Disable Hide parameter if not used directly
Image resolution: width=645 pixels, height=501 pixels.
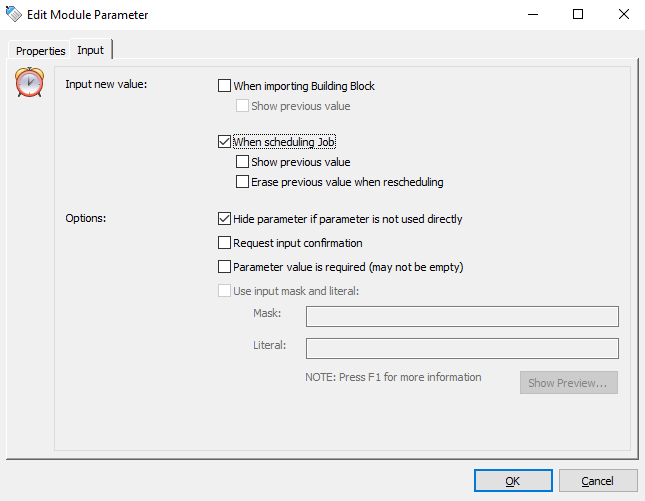tap(224, 218)
